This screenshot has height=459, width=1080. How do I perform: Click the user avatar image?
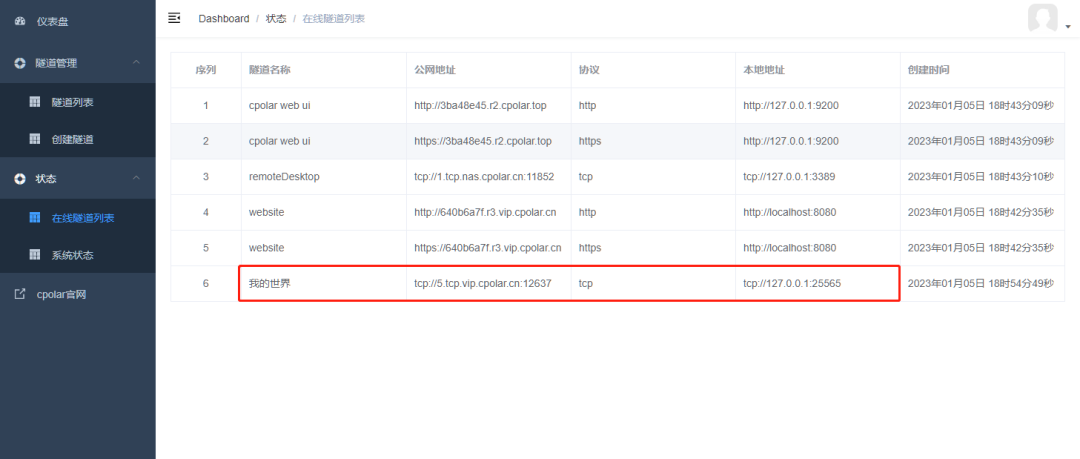pos(1042,18)
